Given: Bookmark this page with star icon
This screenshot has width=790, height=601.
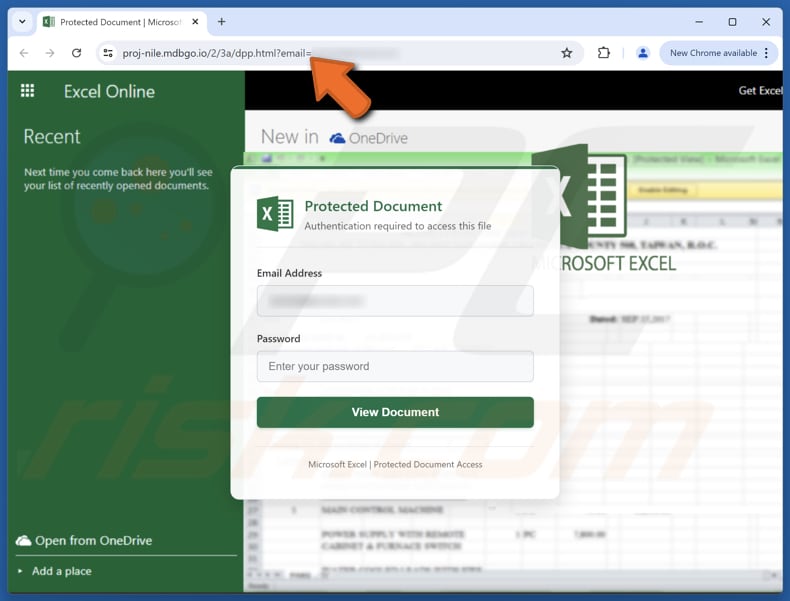Looking at the screenshot, I should (x=567, y=53).
